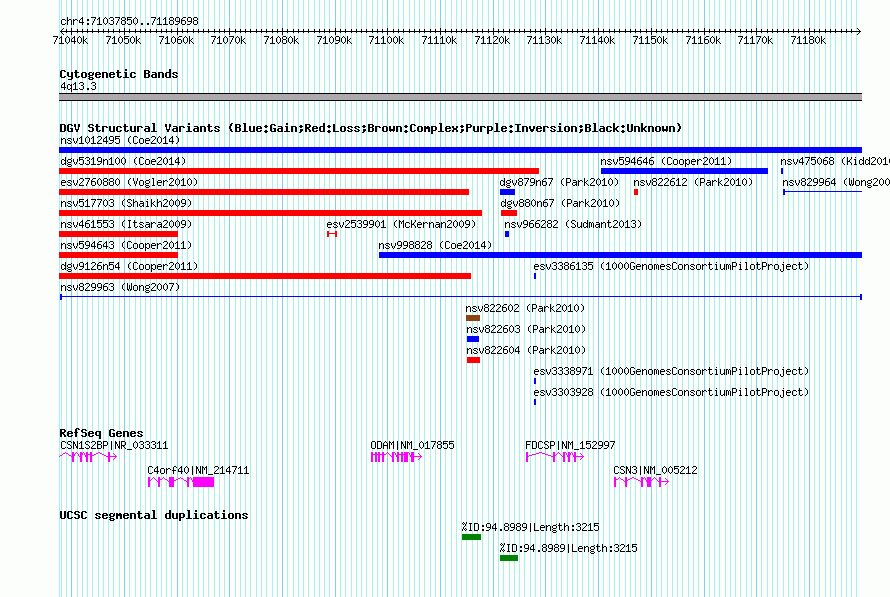Click the esv3338971 variant marker
This screenshot has height=597, width=890.
(535, 381)
